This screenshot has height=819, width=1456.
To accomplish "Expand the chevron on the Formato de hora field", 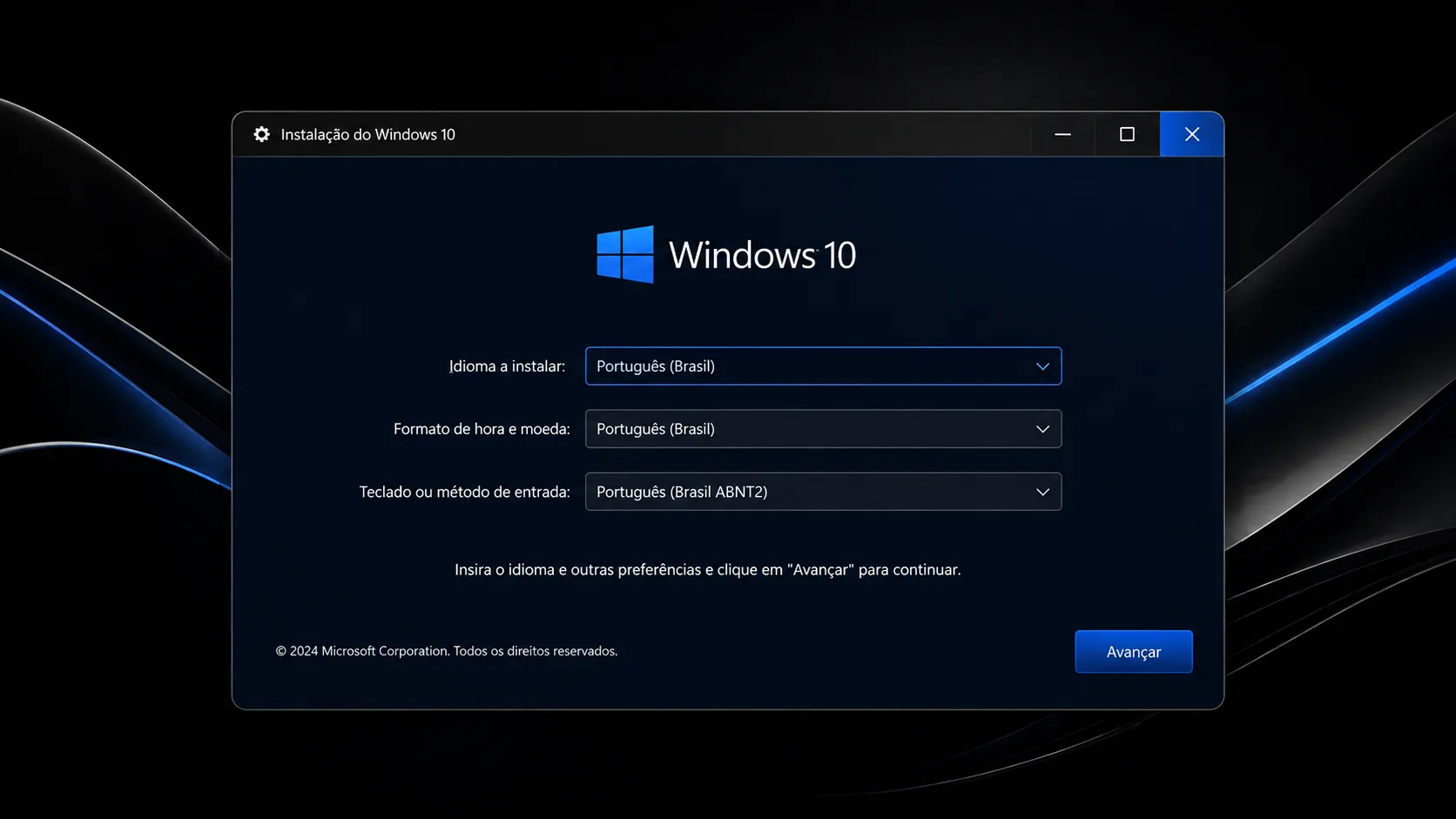I will [x=1042, y=429].
